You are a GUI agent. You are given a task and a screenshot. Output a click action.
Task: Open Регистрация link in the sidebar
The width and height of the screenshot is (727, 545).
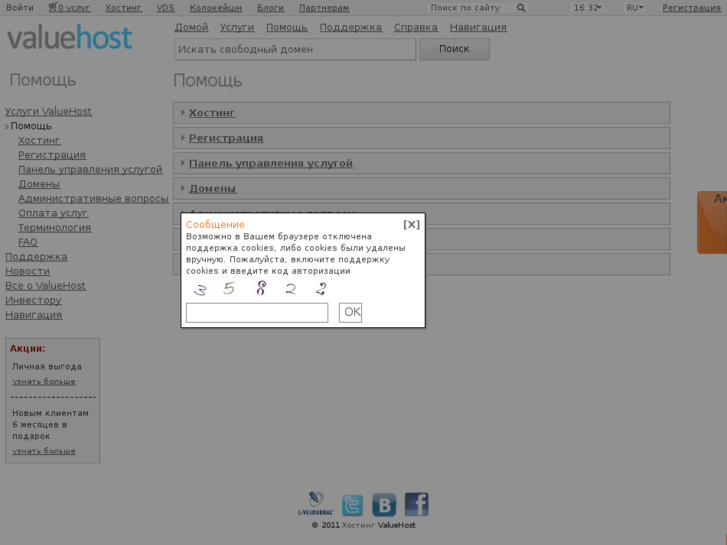[52, 155]
